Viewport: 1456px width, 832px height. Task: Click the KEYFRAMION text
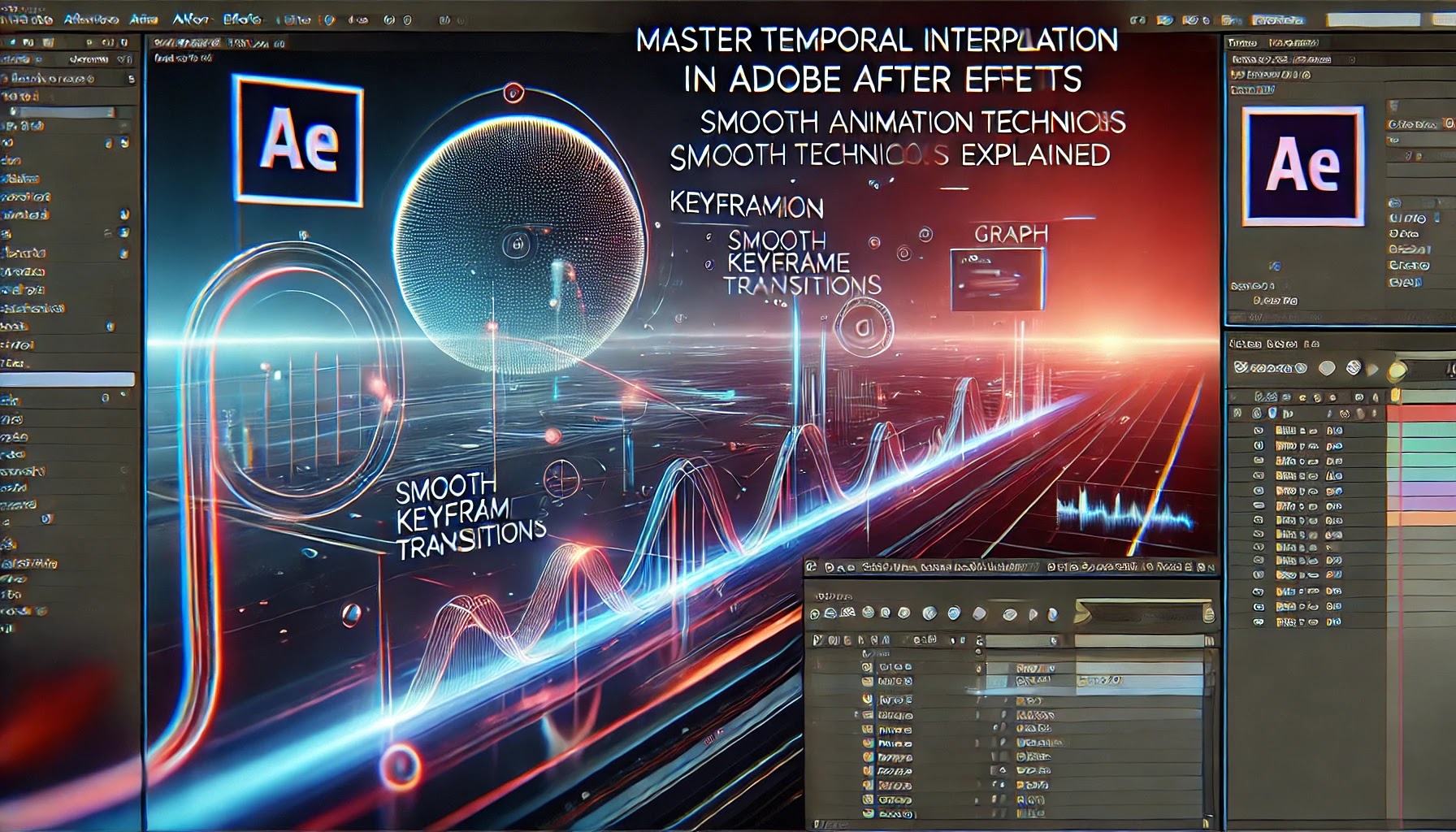pos(746,205)
